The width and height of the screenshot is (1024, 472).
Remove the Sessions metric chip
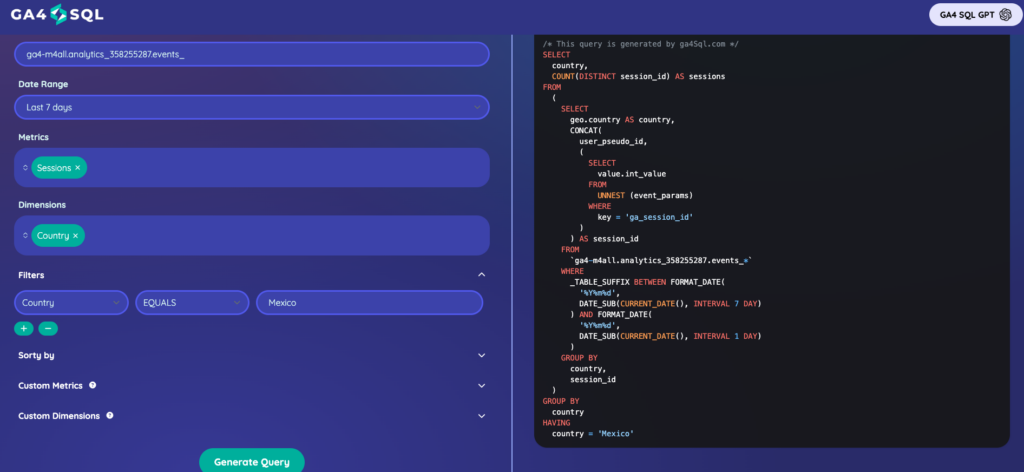(x=78, y=168)
